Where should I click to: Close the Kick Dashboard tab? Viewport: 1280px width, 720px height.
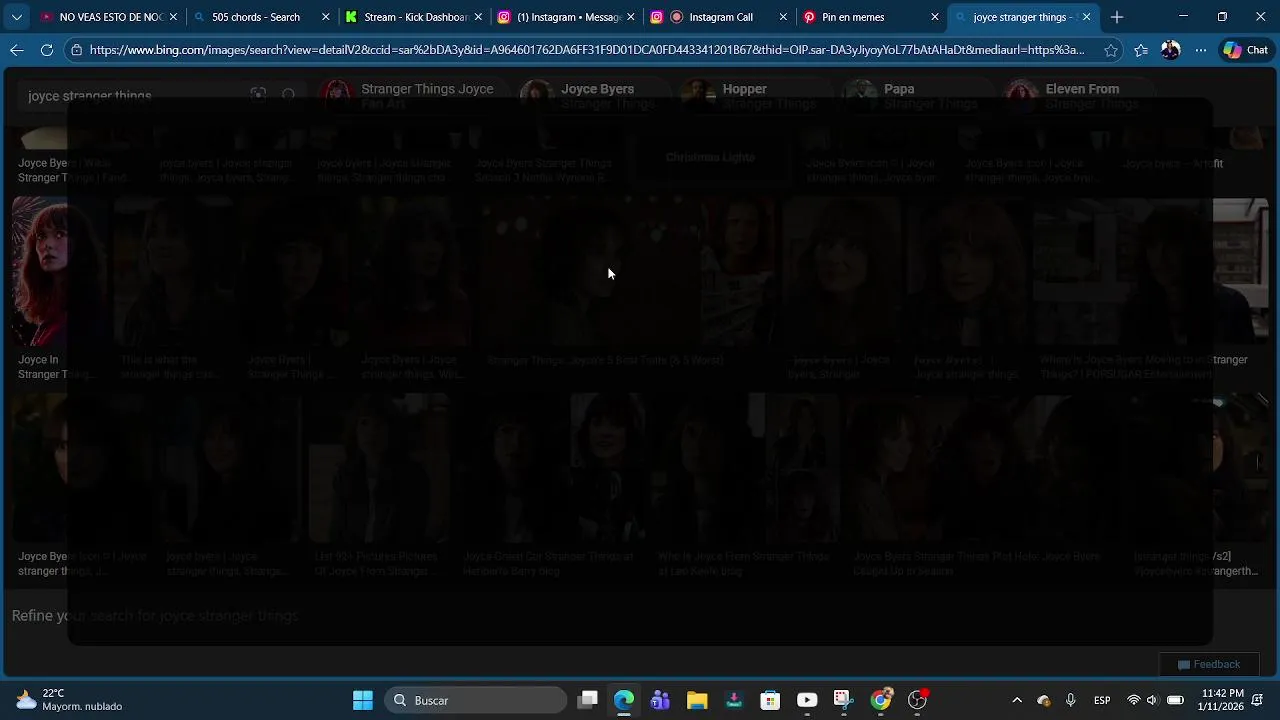click(478, 17)
